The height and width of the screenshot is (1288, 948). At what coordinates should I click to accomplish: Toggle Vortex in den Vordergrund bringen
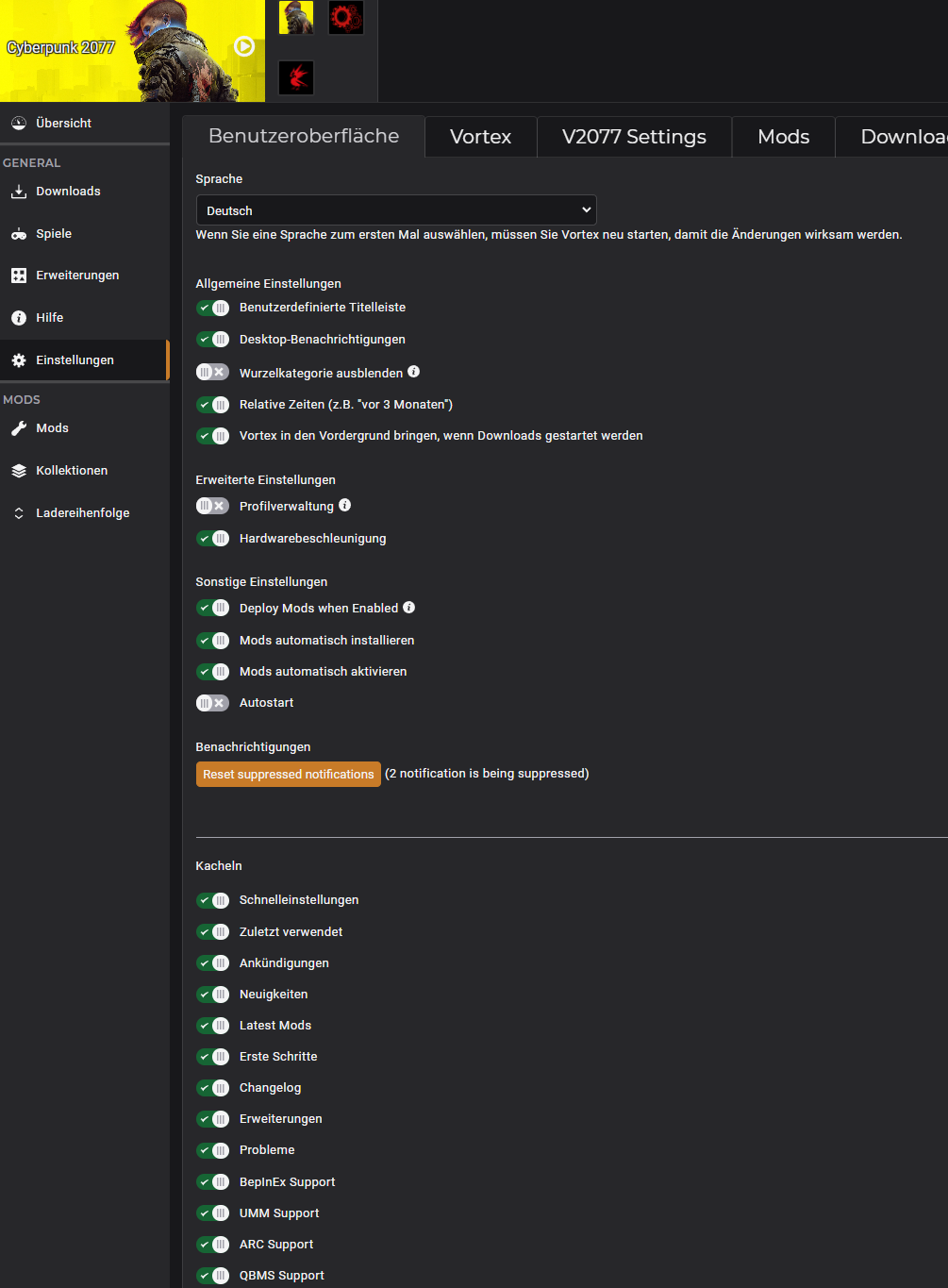coord(212,436)
